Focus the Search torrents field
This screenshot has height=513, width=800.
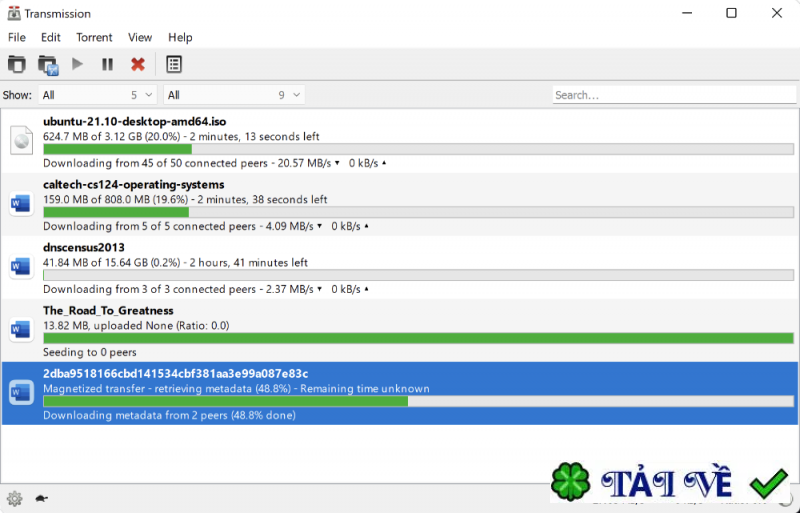pos(674,95)
